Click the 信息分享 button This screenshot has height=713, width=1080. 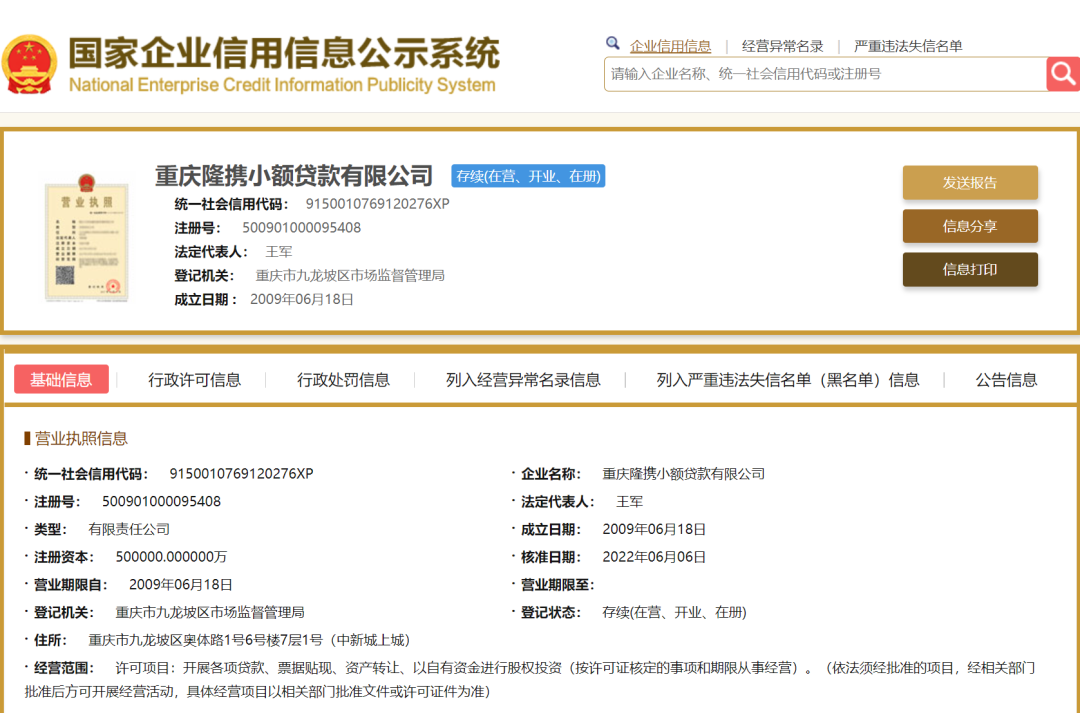click(x=969, y=226)
